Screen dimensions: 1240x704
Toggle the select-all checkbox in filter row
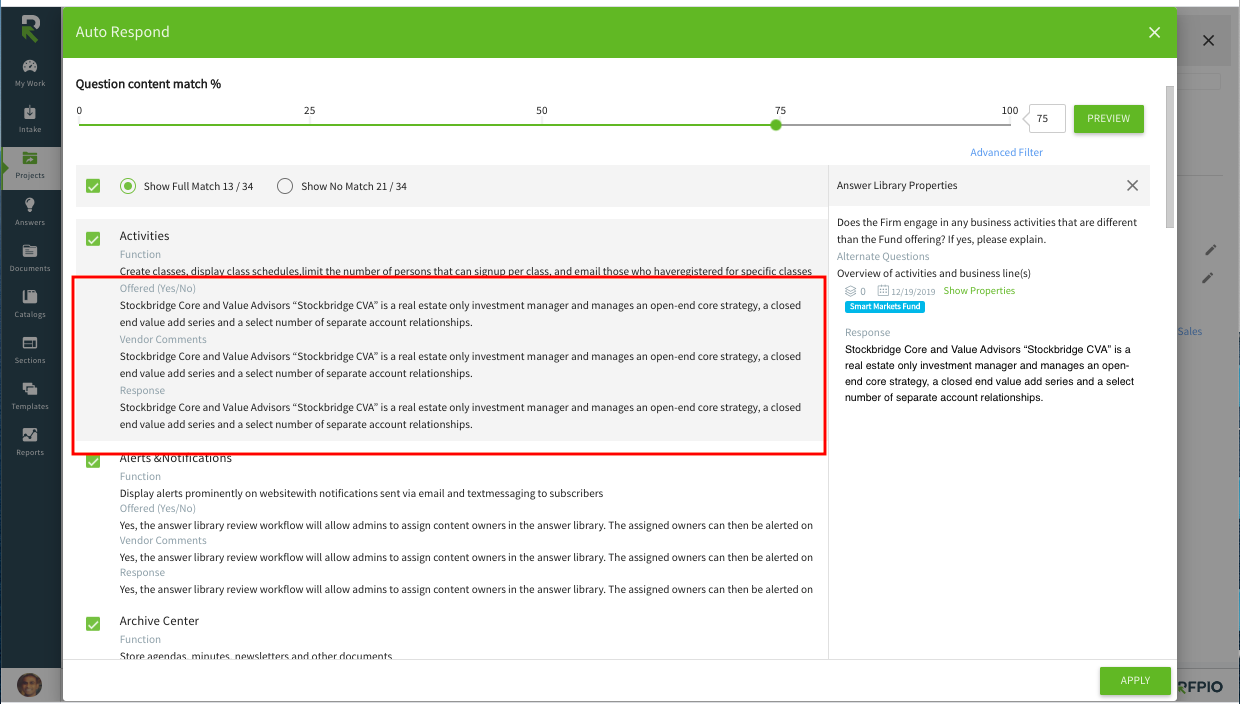click(x=93, y=186)
